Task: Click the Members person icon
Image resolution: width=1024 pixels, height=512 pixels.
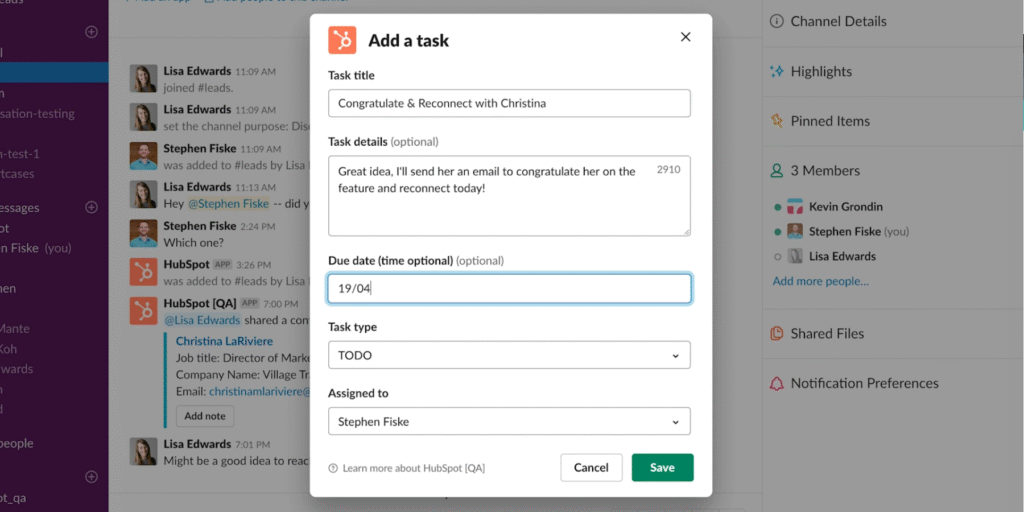Action: pos(776,170)
